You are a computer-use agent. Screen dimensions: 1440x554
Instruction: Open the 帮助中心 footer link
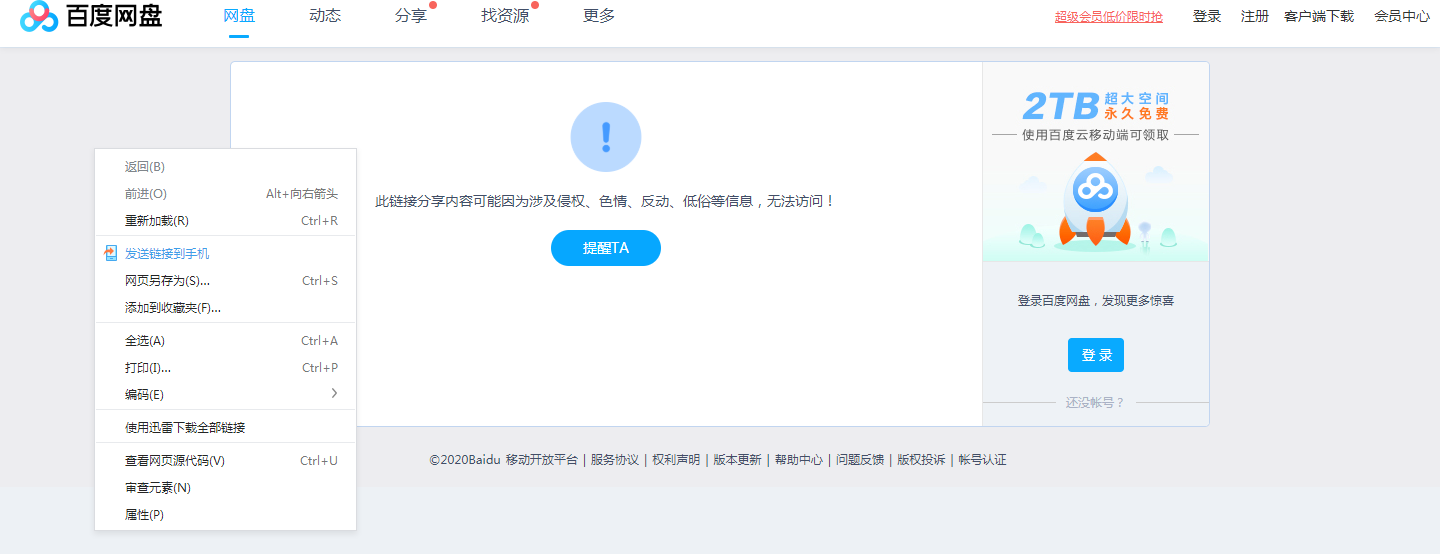click(799, 460)
